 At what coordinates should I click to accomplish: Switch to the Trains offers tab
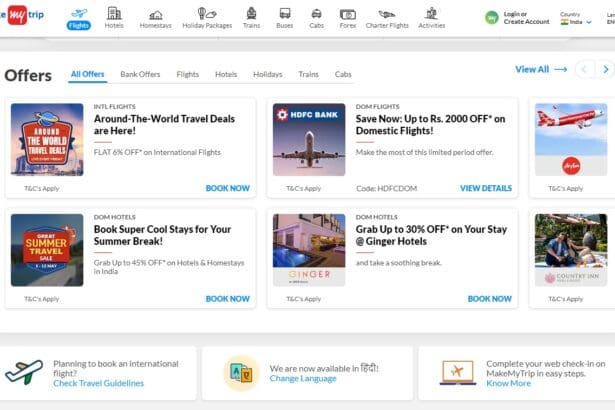tap(309, 74)
